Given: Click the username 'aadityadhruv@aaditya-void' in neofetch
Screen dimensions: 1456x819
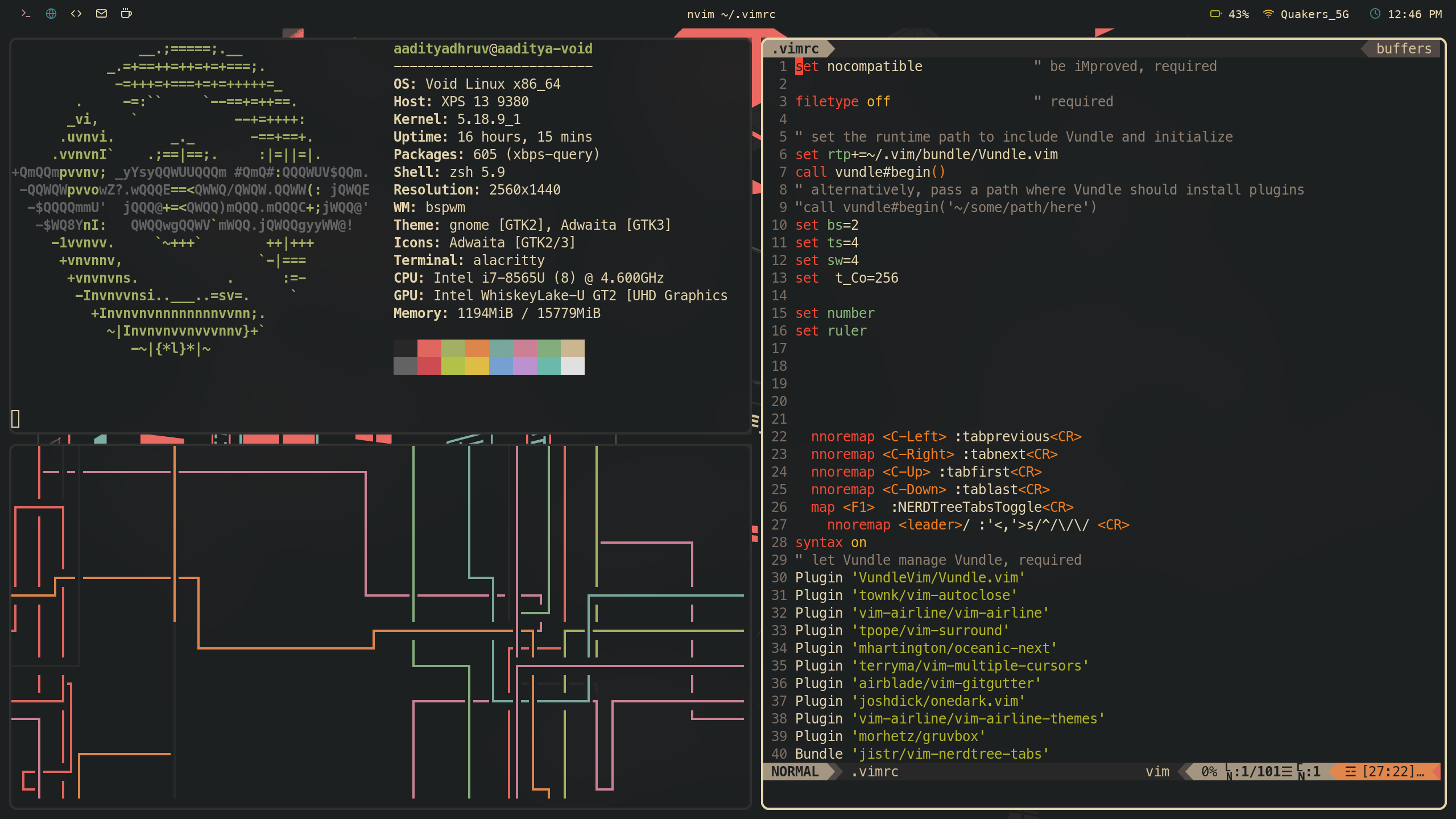Looking at the screenshot, I should (x=493, y=49).
